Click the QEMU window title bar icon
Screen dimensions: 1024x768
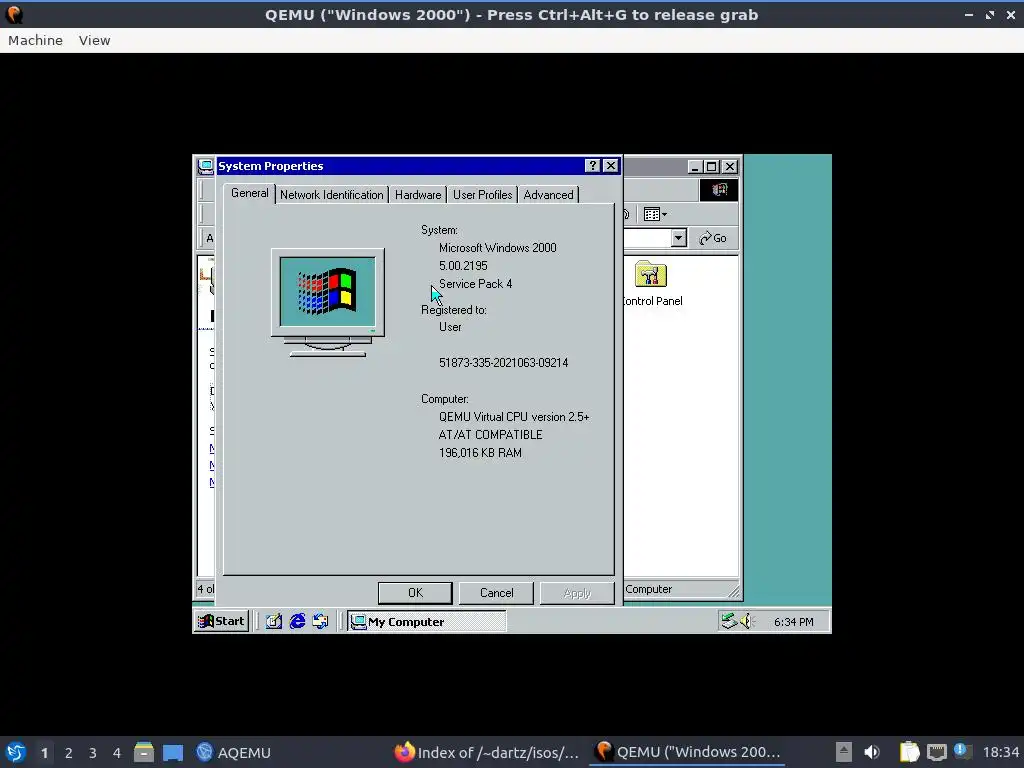tap(14, 14)
